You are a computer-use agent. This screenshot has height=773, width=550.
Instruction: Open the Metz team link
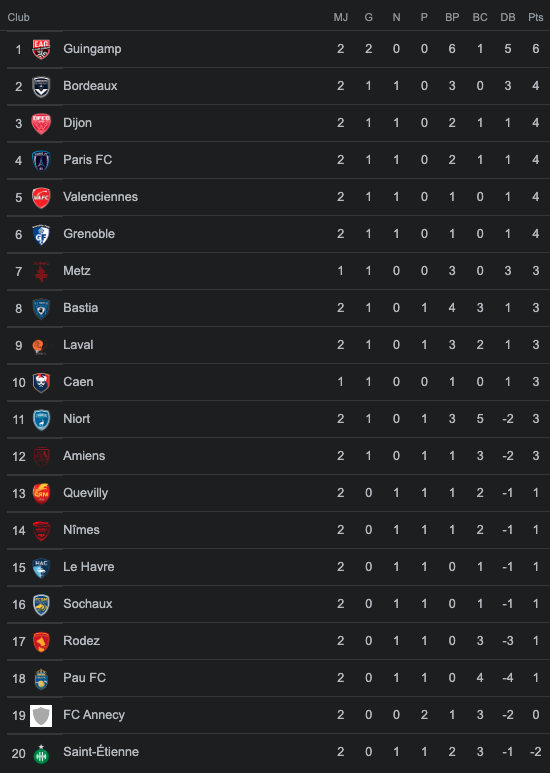(77, 271)
